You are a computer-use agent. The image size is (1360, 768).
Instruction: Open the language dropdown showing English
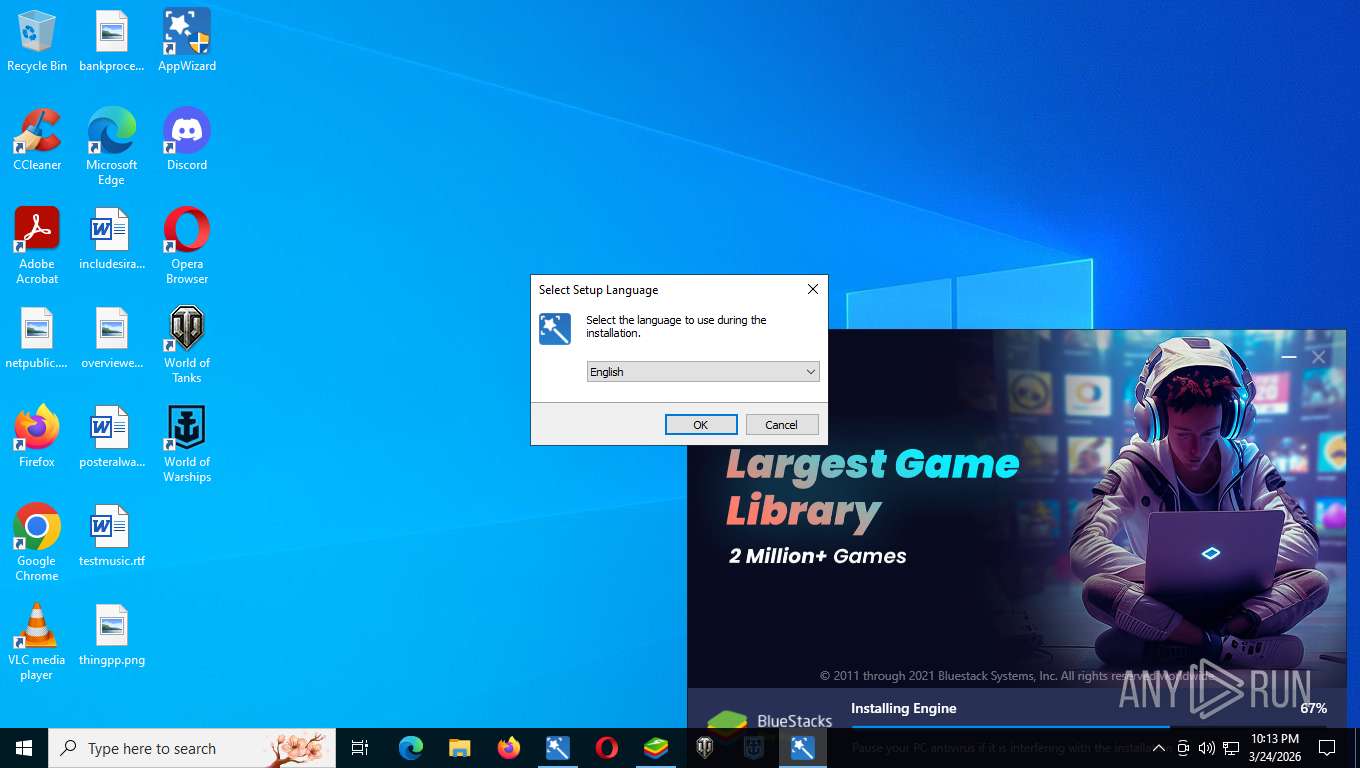pyautogui.click(x=703, y=372)
